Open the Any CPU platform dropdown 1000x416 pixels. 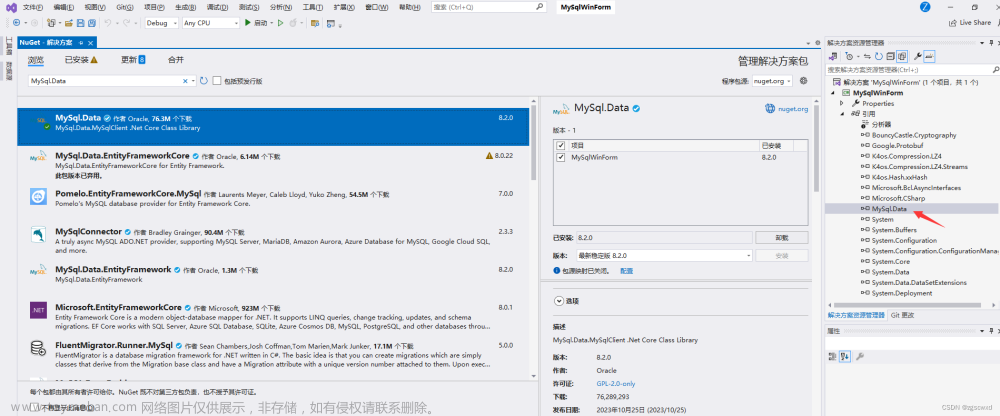pyautogui.click(x=210, y=22)
